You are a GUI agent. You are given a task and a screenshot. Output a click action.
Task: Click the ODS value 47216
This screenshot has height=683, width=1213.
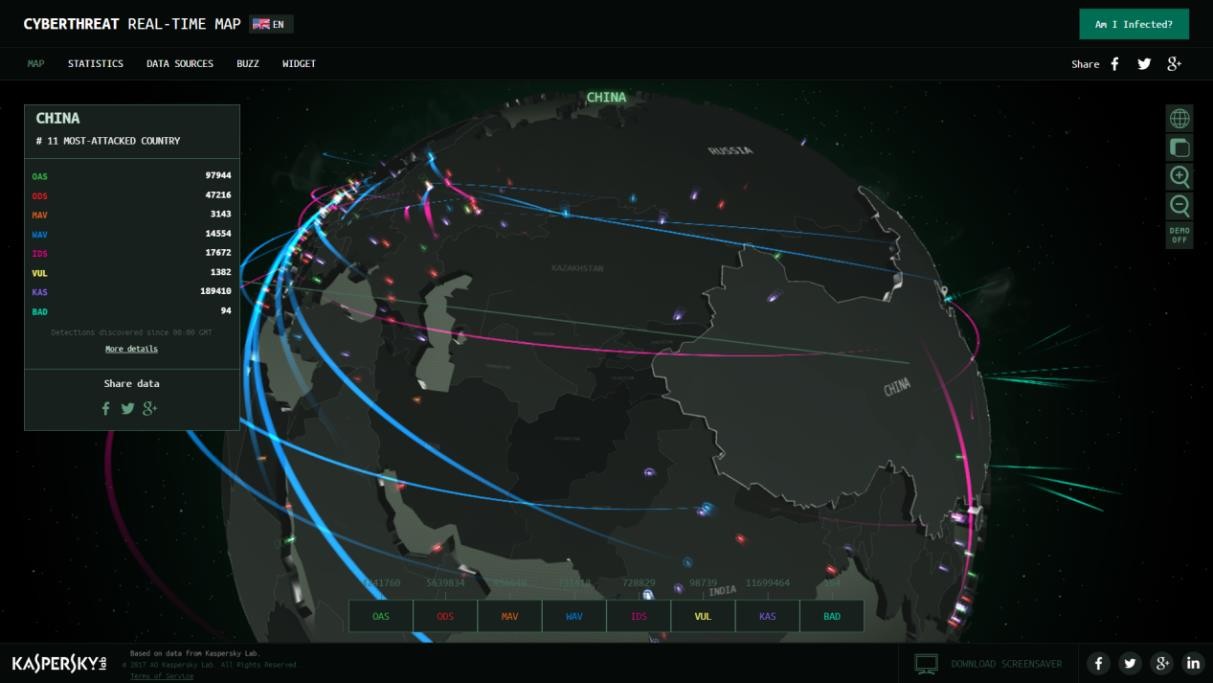pyautogui.click(x=218, y=195)
